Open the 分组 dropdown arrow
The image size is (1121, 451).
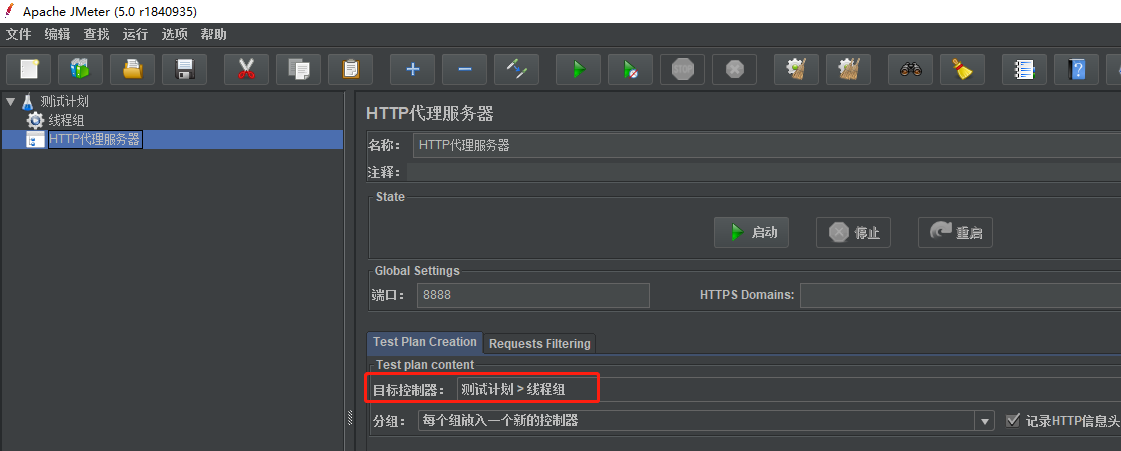click(x=986, y=421)
